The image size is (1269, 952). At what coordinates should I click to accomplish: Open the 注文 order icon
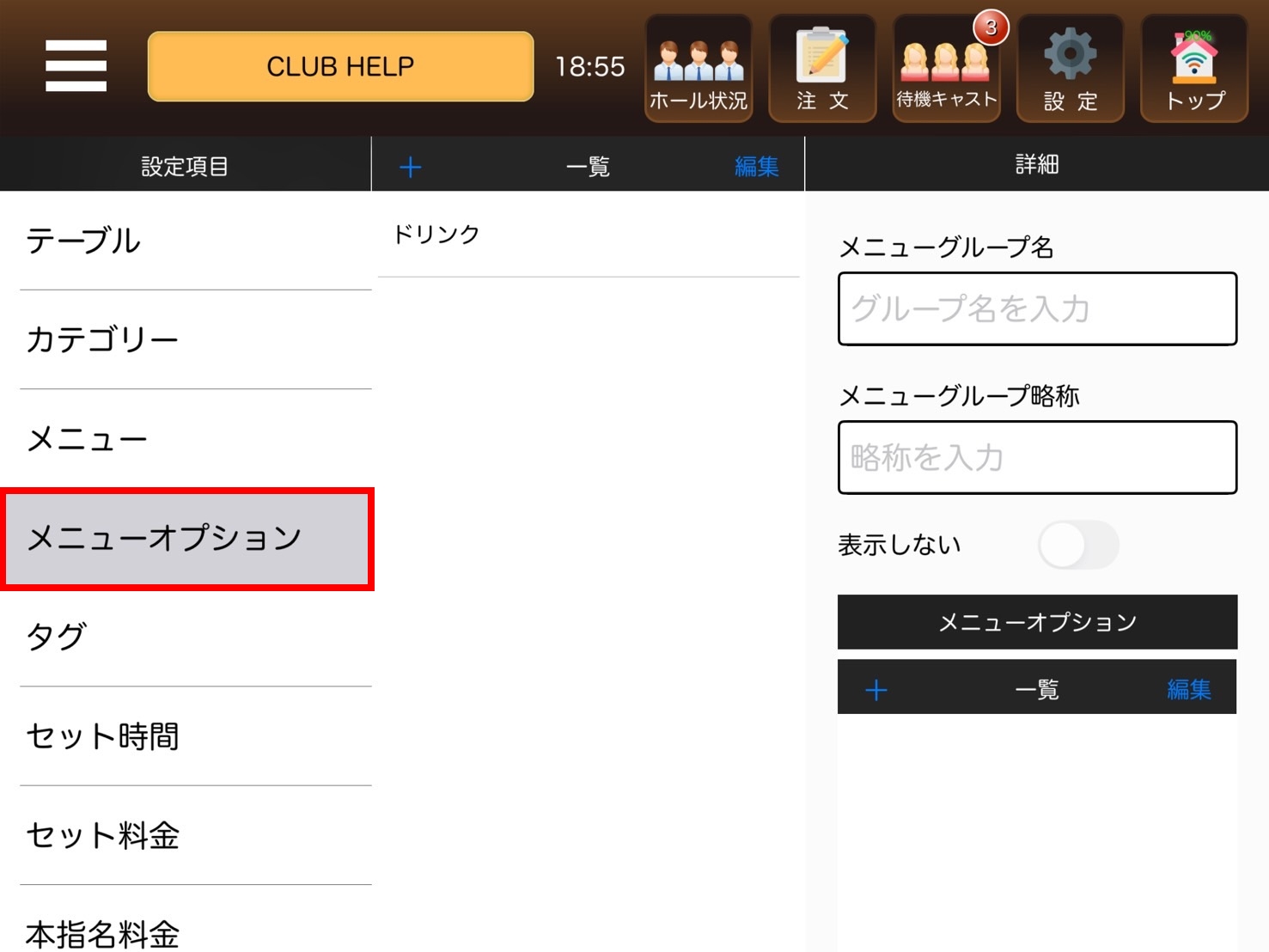coord(822,69)
